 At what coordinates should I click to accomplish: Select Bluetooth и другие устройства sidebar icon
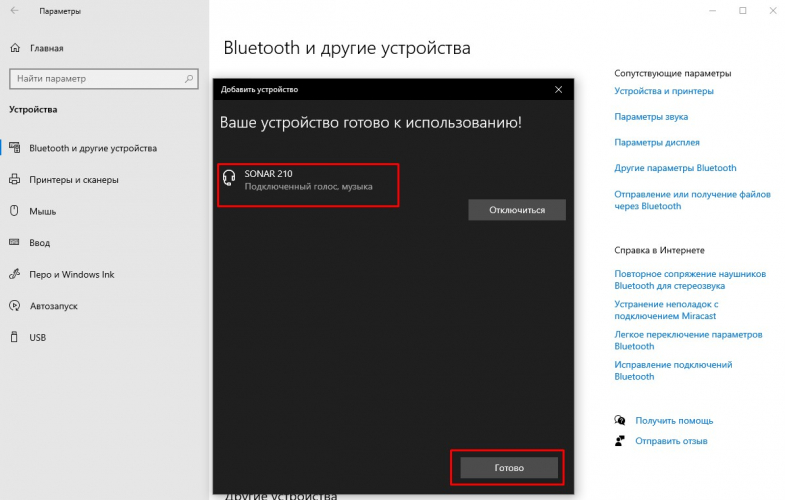(x=15, y=148)
